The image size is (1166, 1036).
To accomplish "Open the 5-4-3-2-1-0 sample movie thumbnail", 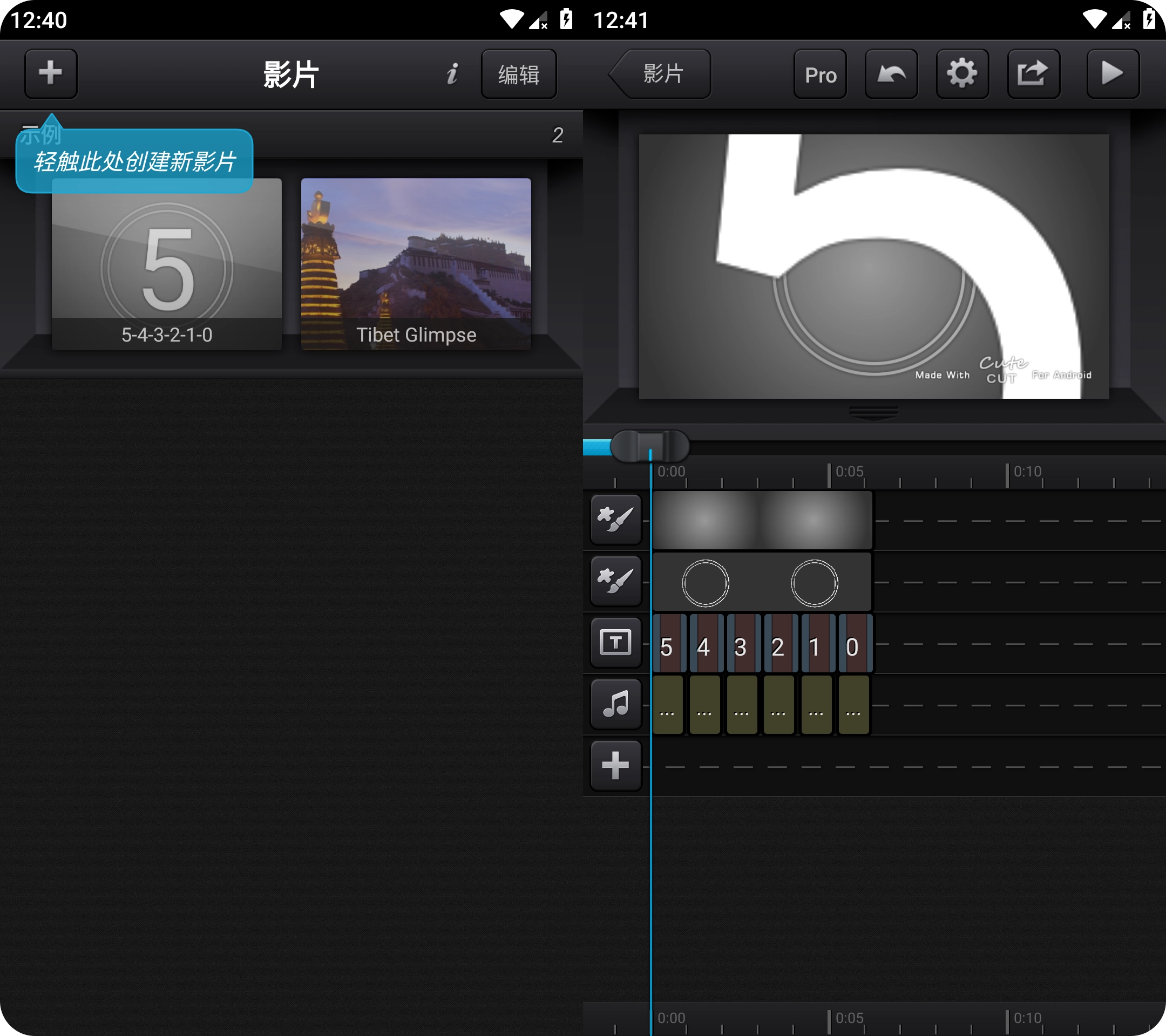I will click(167, 263).
